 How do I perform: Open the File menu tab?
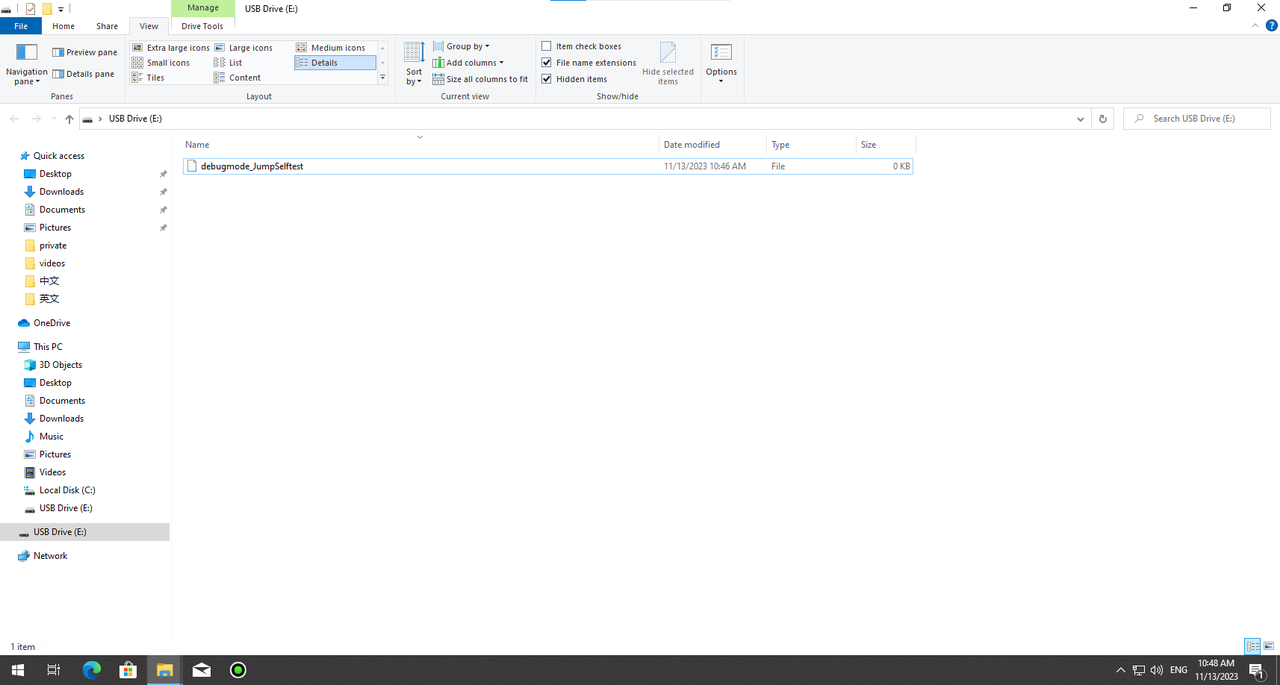coord(20,26)
